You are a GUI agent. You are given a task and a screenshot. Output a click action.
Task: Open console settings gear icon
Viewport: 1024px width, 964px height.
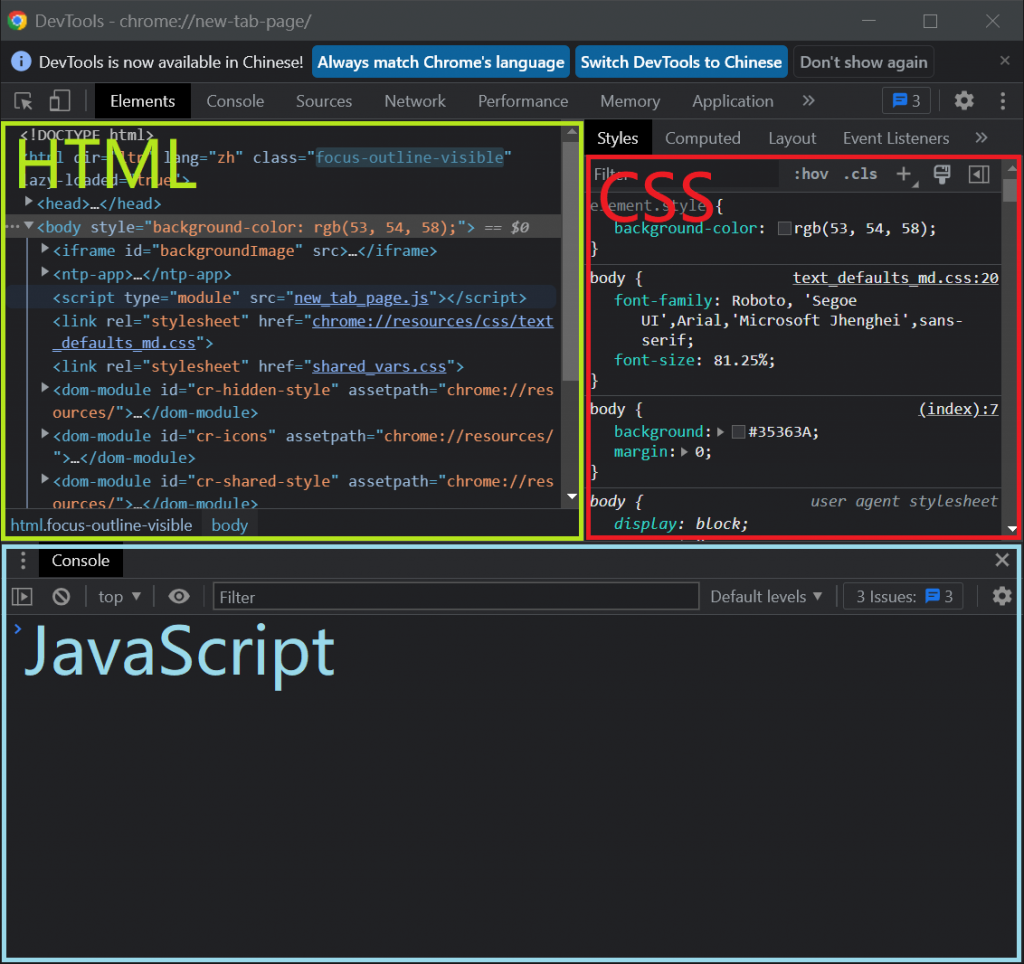pos(1002,597)
